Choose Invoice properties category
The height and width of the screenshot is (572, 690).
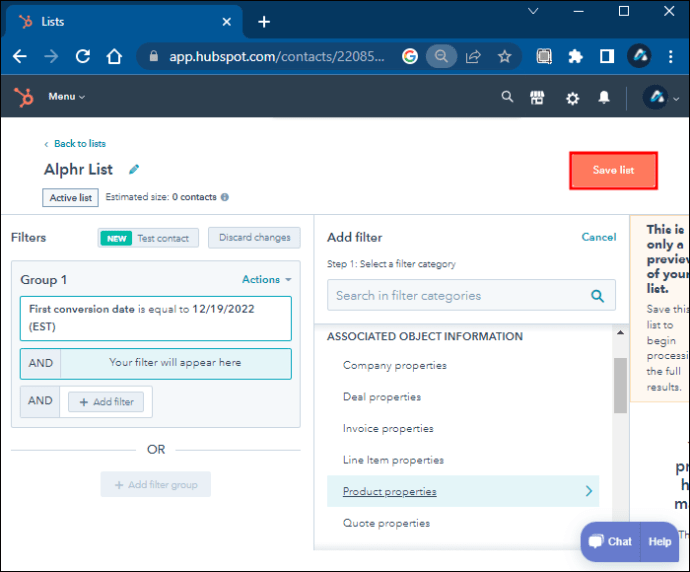click(x=388, y=429)
